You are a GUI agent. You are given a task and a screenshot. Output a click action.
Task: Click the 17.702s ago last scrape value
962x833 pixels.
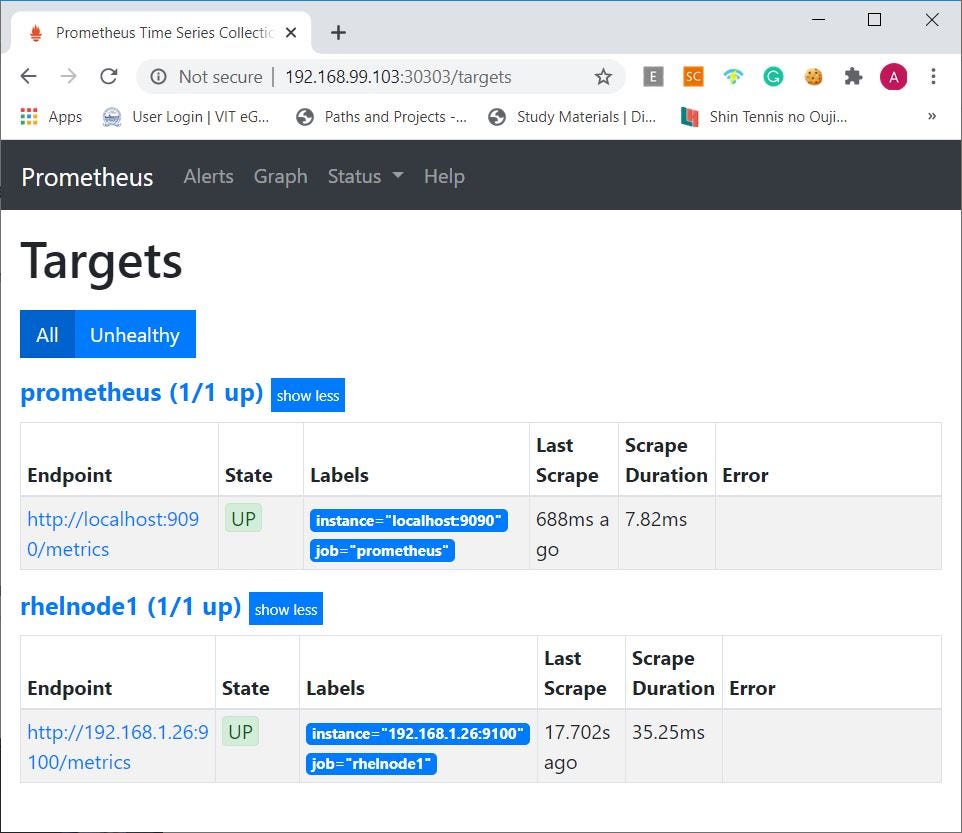pos(577,747)
